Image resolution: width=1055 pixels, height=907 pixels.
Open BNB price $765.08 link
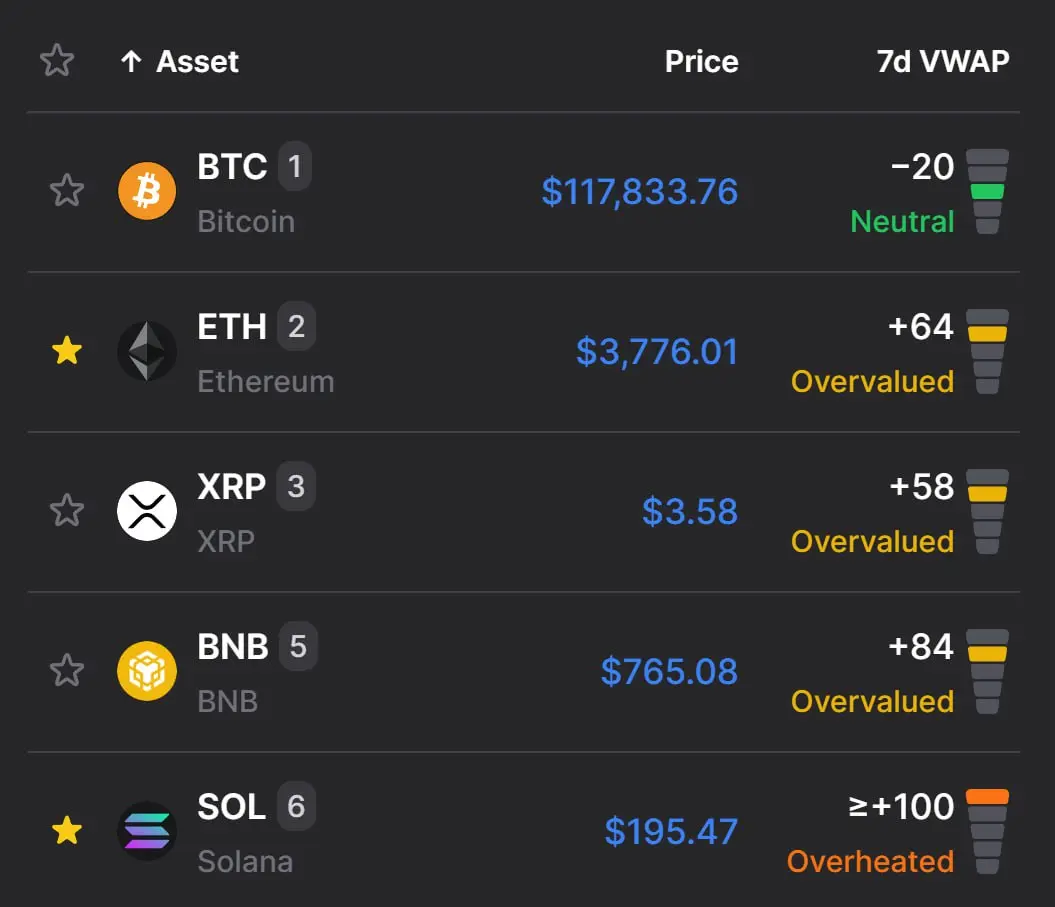(669, 672)
